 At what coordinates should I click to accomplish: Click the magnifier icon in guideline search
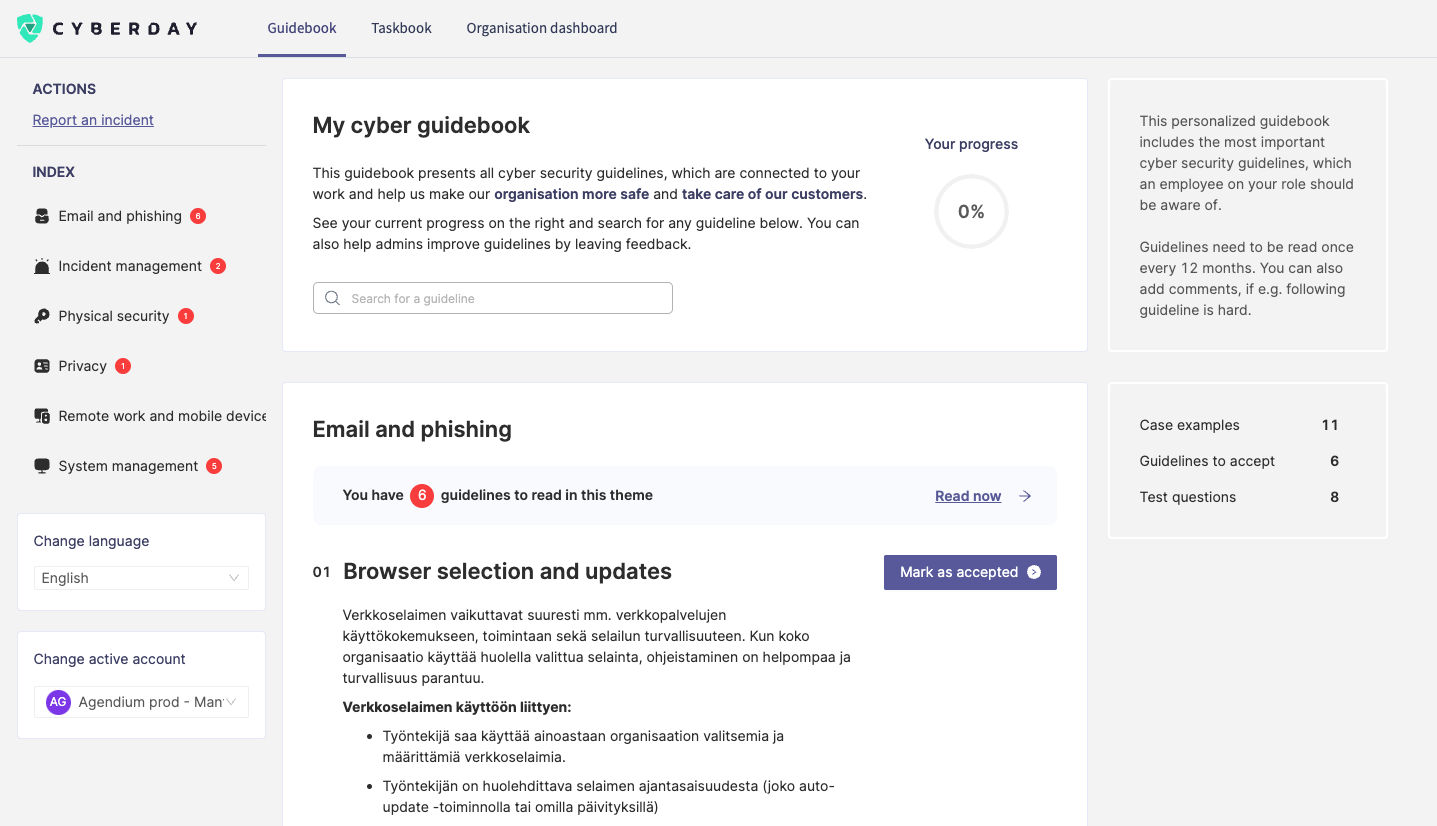(x=333, y=298)
